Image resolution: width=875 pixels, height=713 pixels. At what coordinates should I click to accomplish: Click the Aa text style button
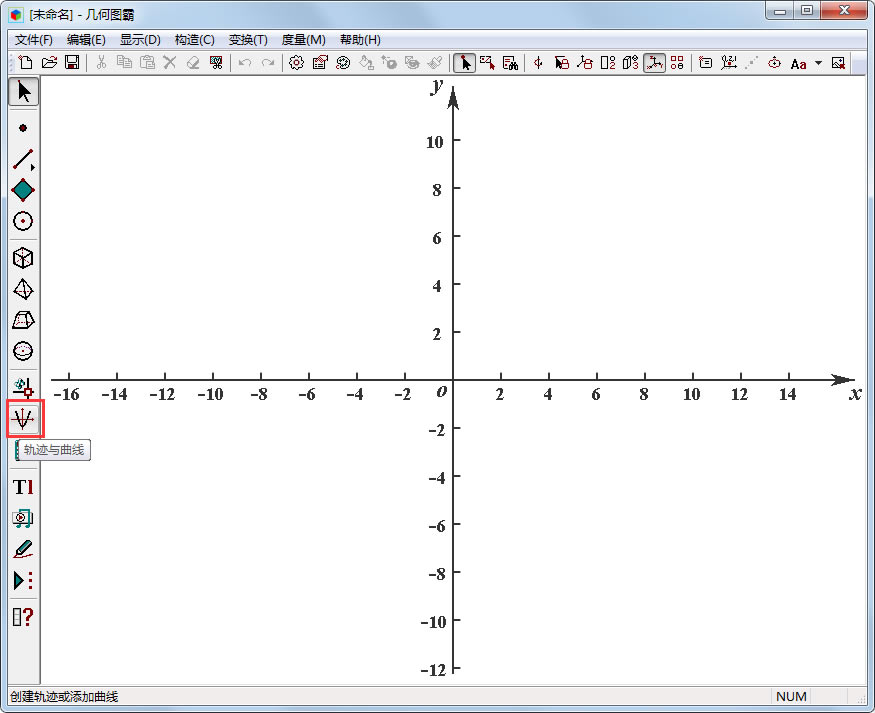798,63
